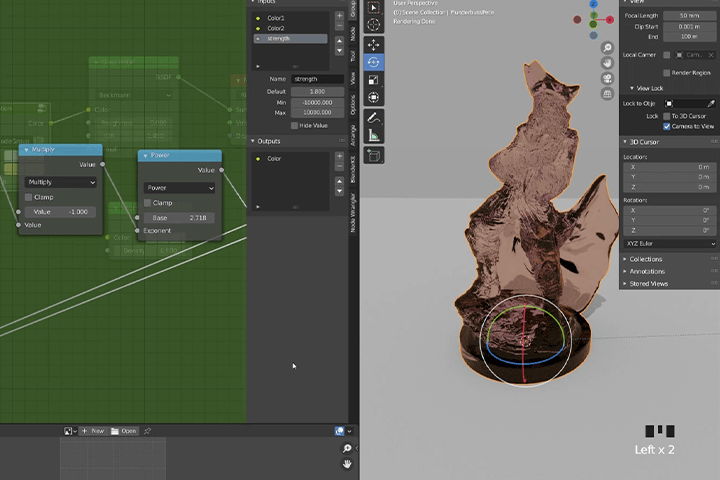Switch to Options sidebar tab
This screenshot has height=480, width=720.
pyautogui.click(x=353, y=105)
